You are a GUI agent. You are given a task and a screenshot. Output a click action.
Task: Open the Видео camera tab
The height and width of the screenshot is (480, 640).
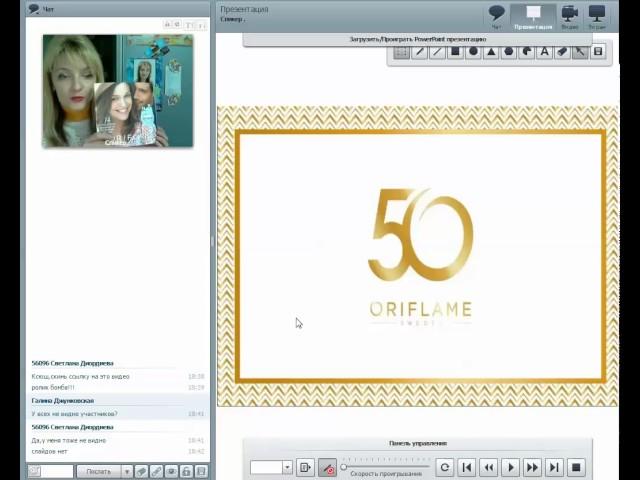[569, 17]
